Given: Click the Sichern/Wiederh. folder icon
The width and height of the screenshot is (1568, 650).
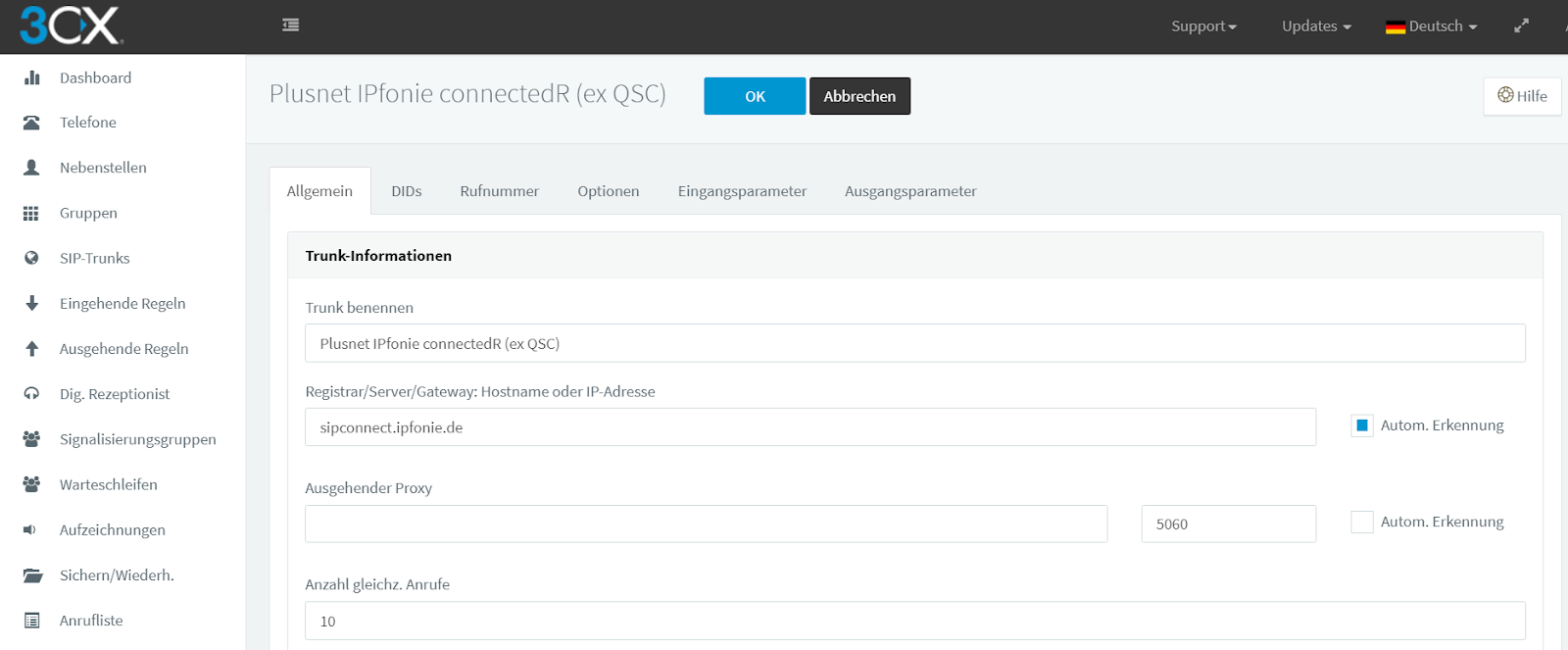Looking at the screenshot, I should point(32,575).
